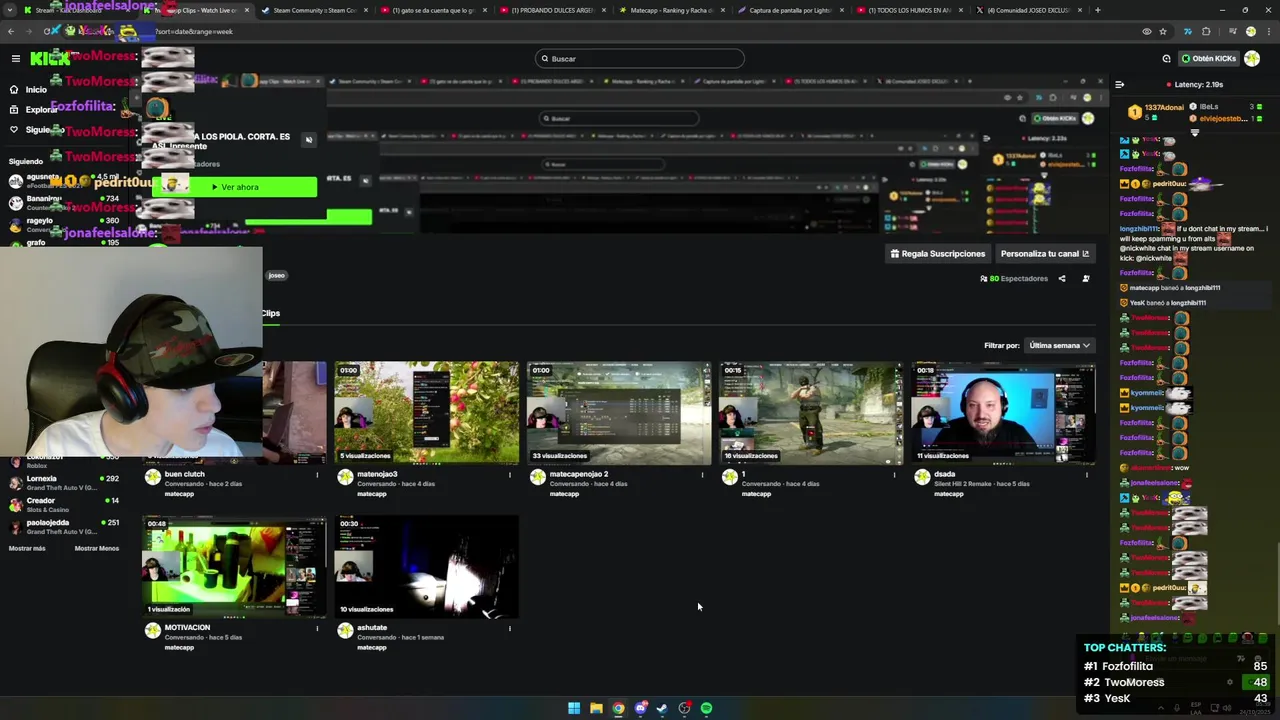
Task: Open the user avatar menu top right
Action: 1252,59
